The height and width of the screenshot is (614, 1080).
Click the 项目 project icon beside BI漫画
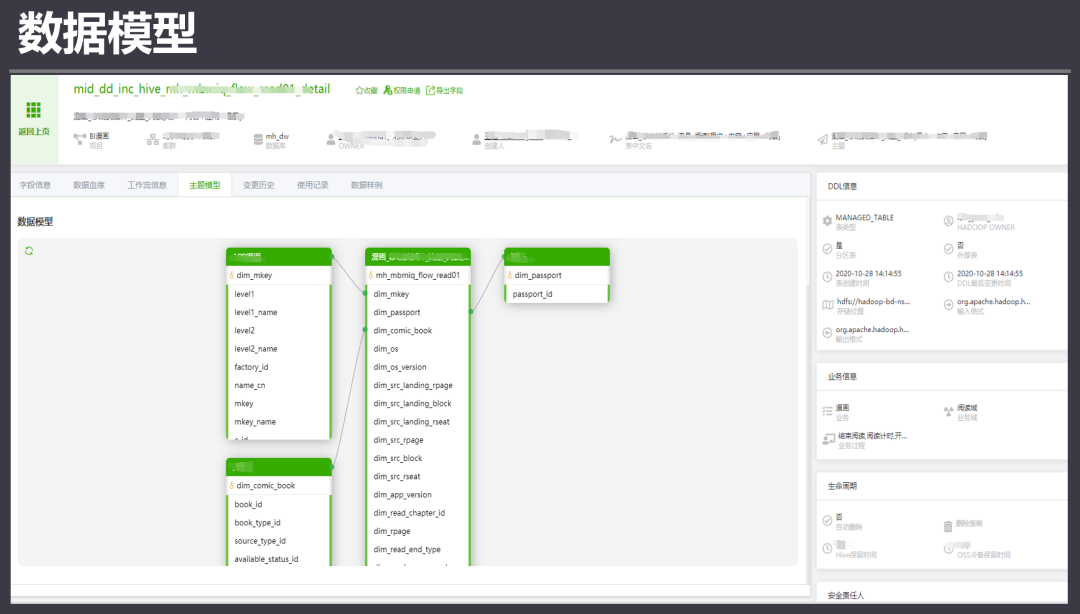(x=79, y=140)
